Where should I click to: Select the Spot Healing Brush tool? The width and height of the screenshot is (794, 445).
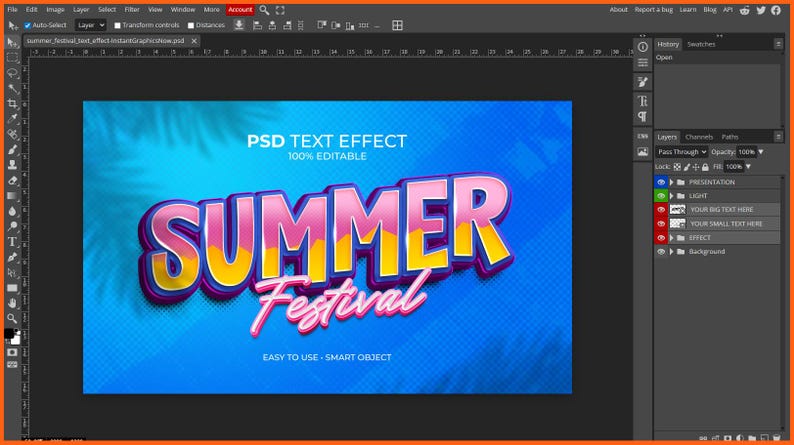12,134
